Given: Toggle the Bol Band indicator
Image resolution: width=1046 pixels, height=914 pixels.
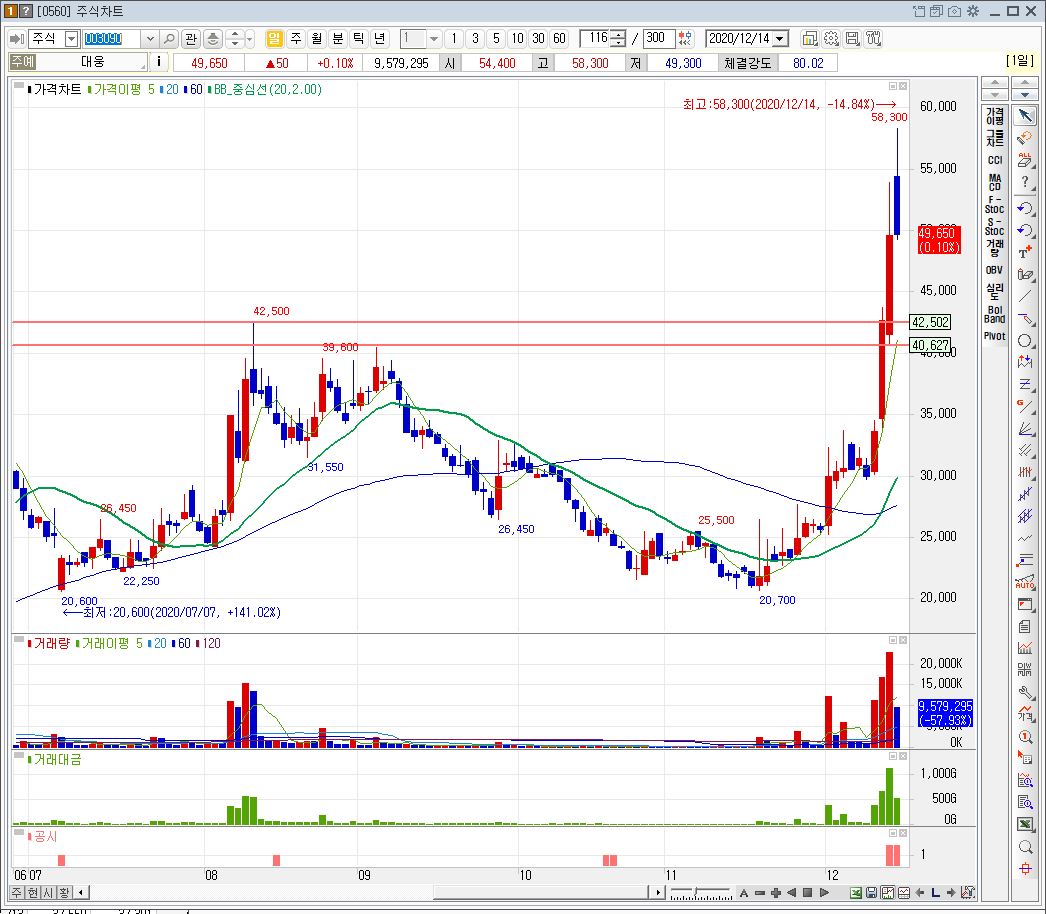Looking at the screenshot, I should point(995,314).
